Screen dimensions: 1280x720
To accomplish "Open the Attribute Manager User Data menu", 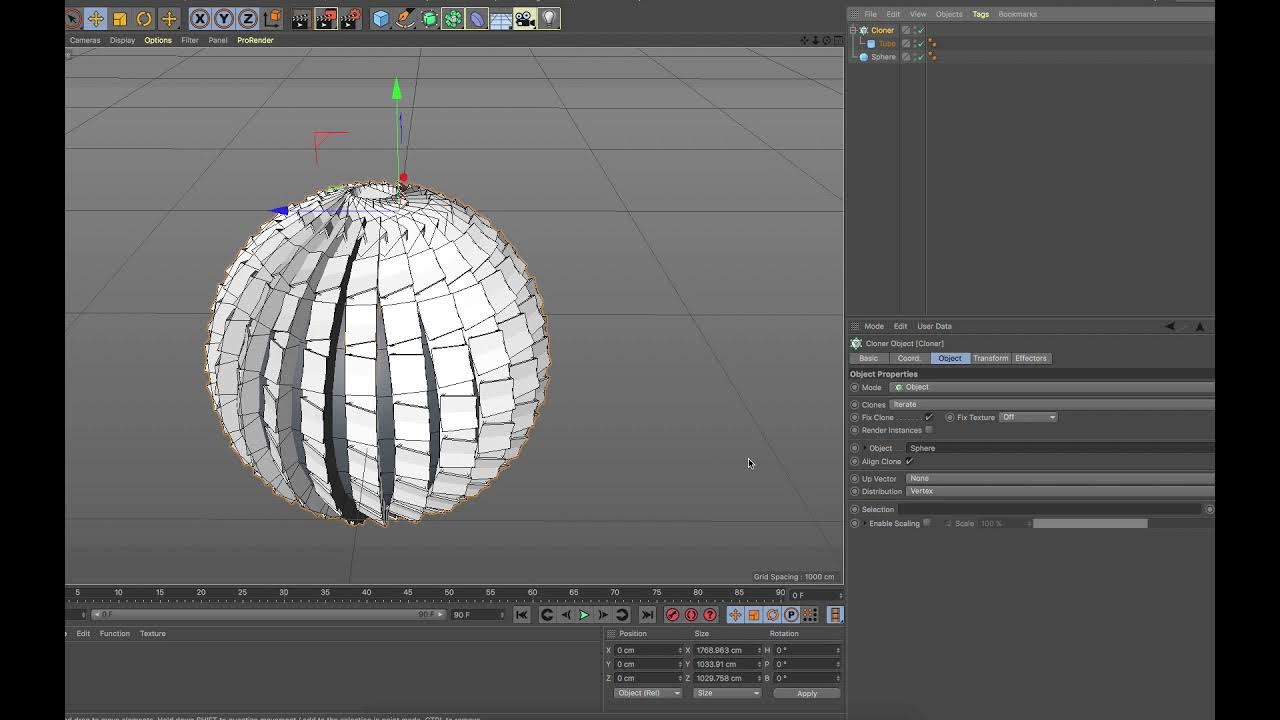I will (934, 326).
